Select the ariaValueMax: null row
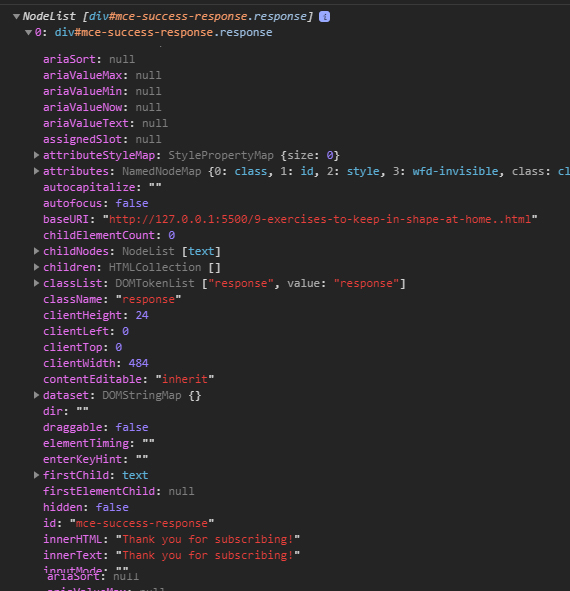The height and width of the screenshot is (591, 570). (x=102, y=75)
